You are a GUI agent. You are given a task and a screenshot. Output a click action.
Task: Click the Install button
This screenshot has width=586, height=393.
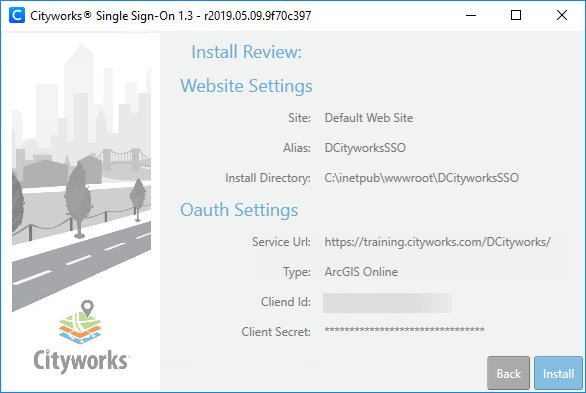(558, 373)
